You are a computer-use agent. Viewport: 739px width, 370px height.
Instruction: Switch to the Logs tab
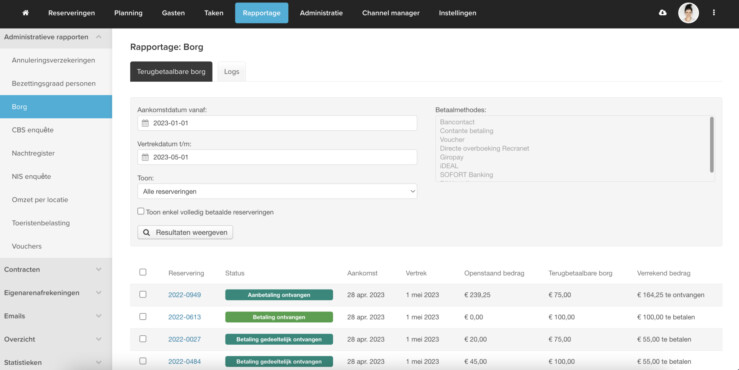click(231, 72)
